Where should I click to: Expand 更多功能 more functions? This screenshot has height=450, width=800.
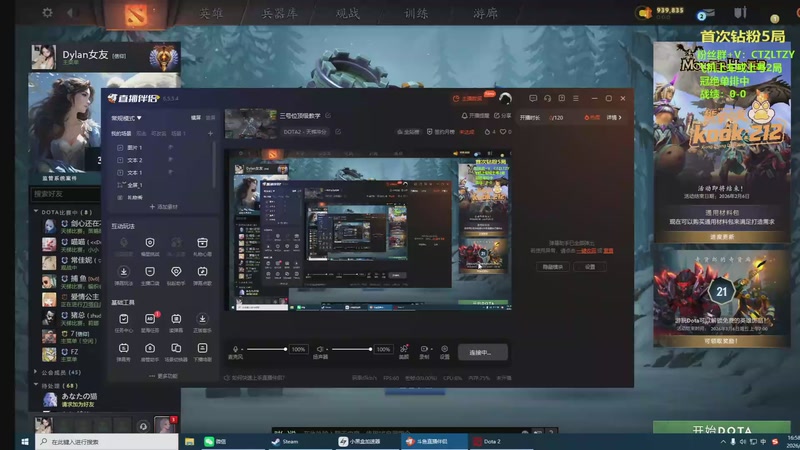click(x=164, y=376)
